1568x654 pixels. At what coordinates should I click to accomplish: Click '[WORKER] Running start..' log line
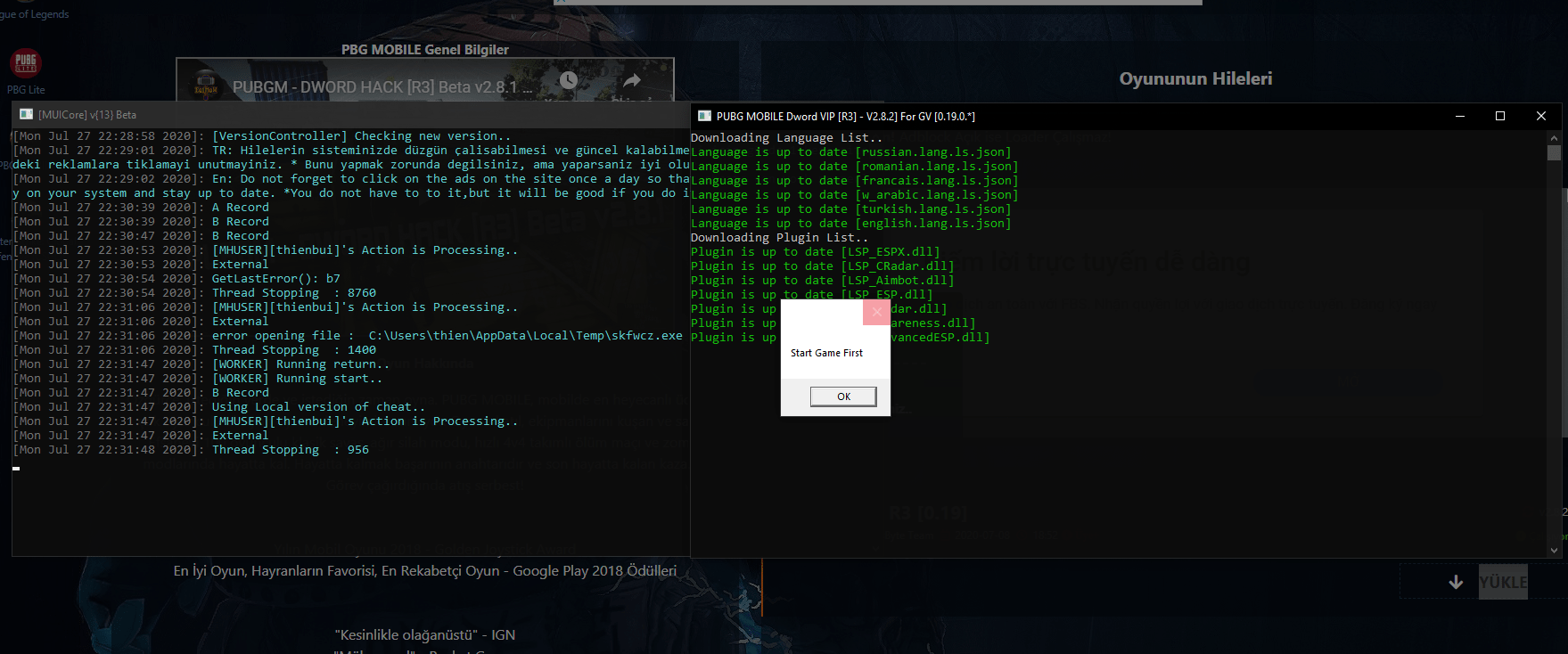pos(198,379)
